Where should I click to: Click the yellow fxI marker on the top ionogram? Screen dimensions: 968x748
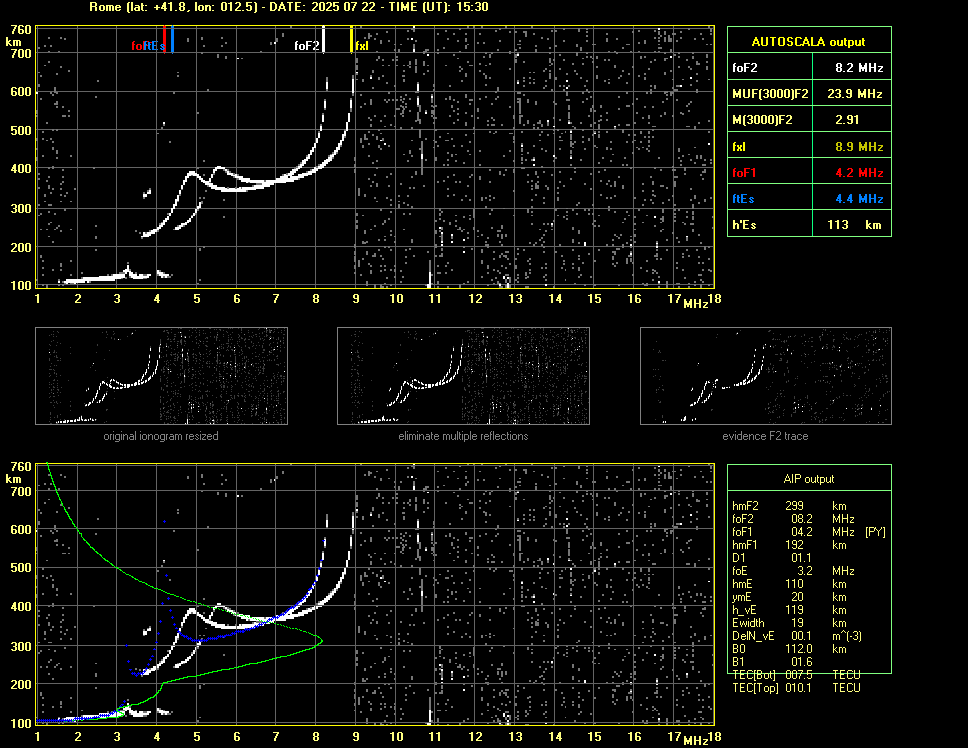pyautogui.click(x=352, y=39)
